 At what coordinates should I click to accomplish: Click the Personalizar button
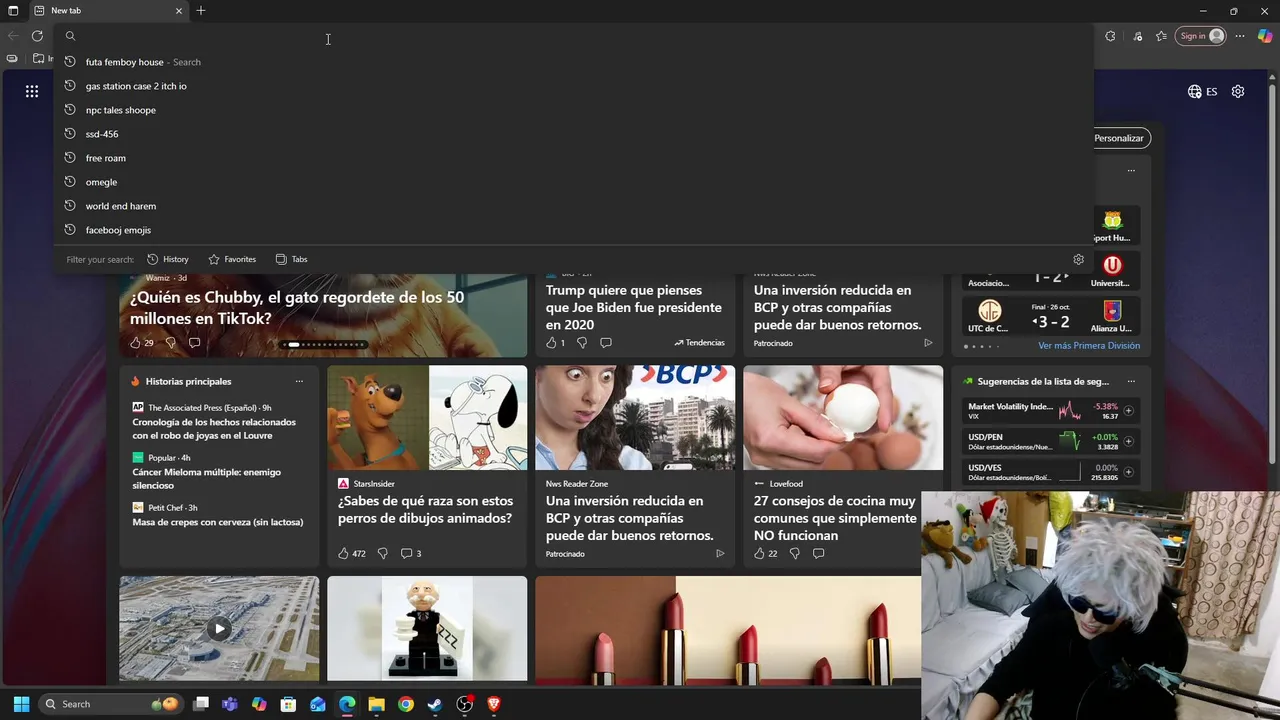(x=1118, y=138)
